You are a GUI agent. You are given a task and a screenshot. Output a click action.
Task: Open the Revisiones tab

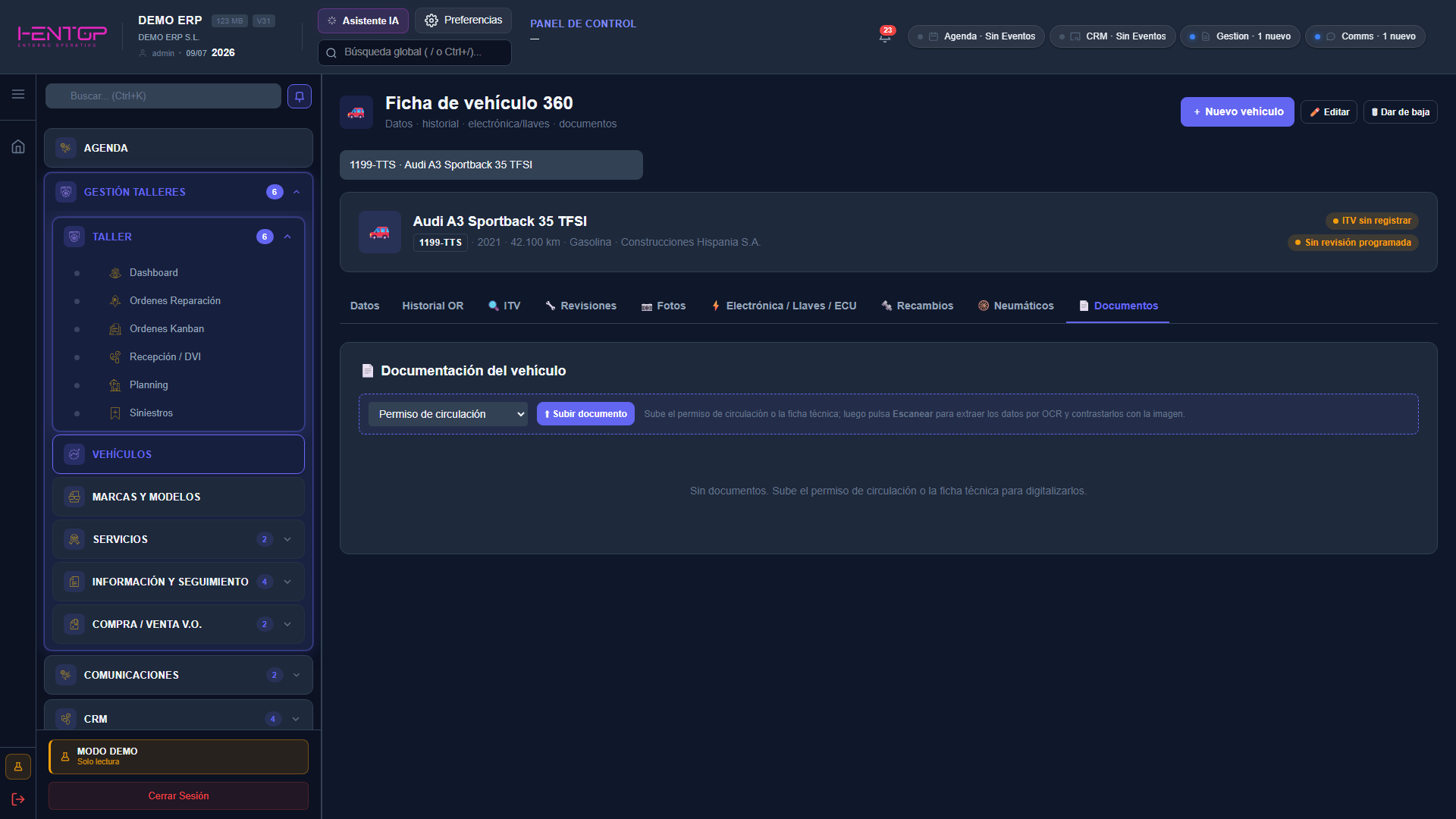[x=581, y=306]
